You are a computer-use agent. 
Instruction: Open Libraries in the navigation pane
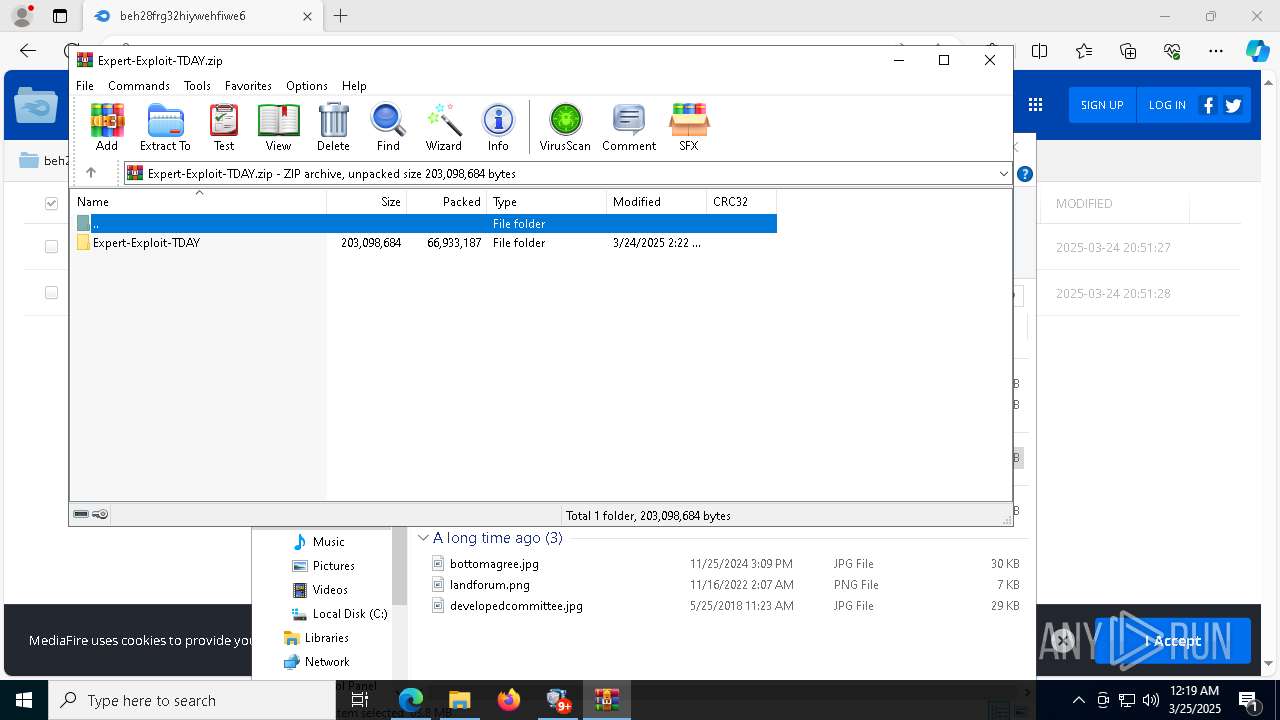(x=326, y=638)
